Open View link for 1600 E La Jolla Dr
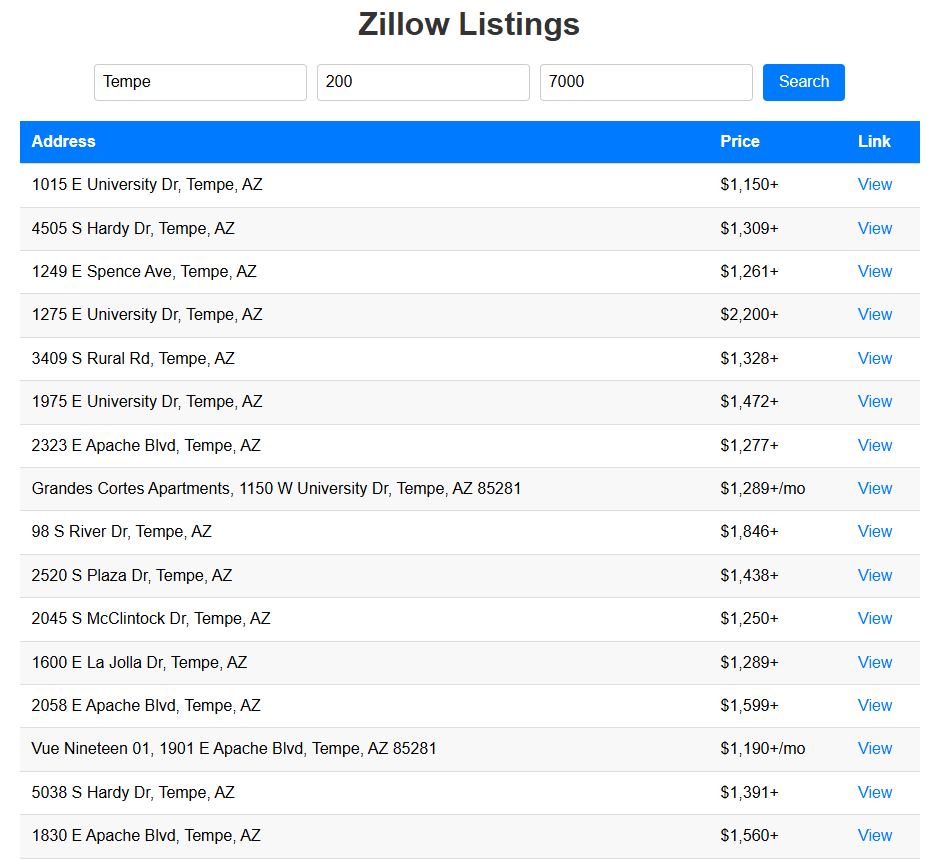The height and width of the screenshot is (859, 939). [x=874, y=662]
